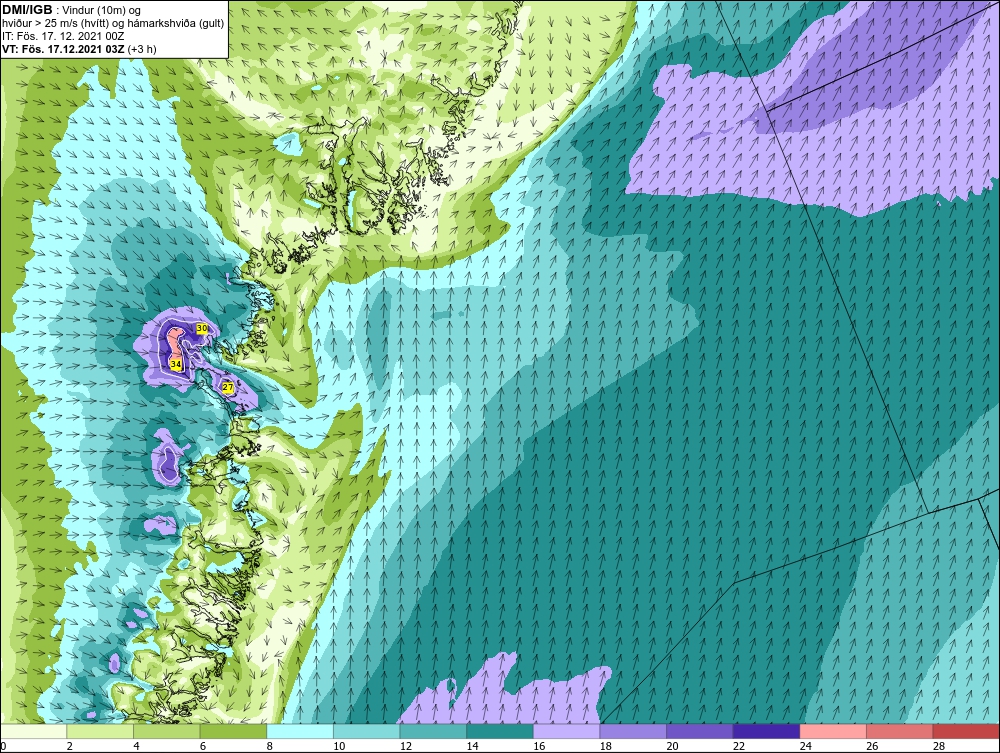Viewport: 1000px width, 753px height.
Task: Click the 'DMI/IGB' title text
Action: point(27,10)
